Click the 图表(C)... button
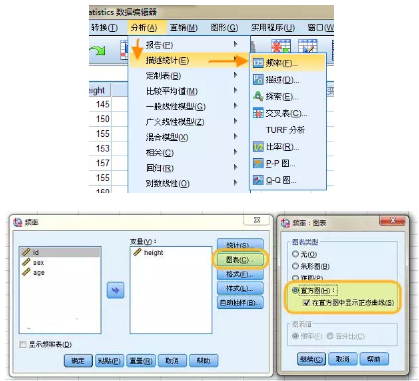Viewport: 419px width, 381px height. [x=240, y=259]
